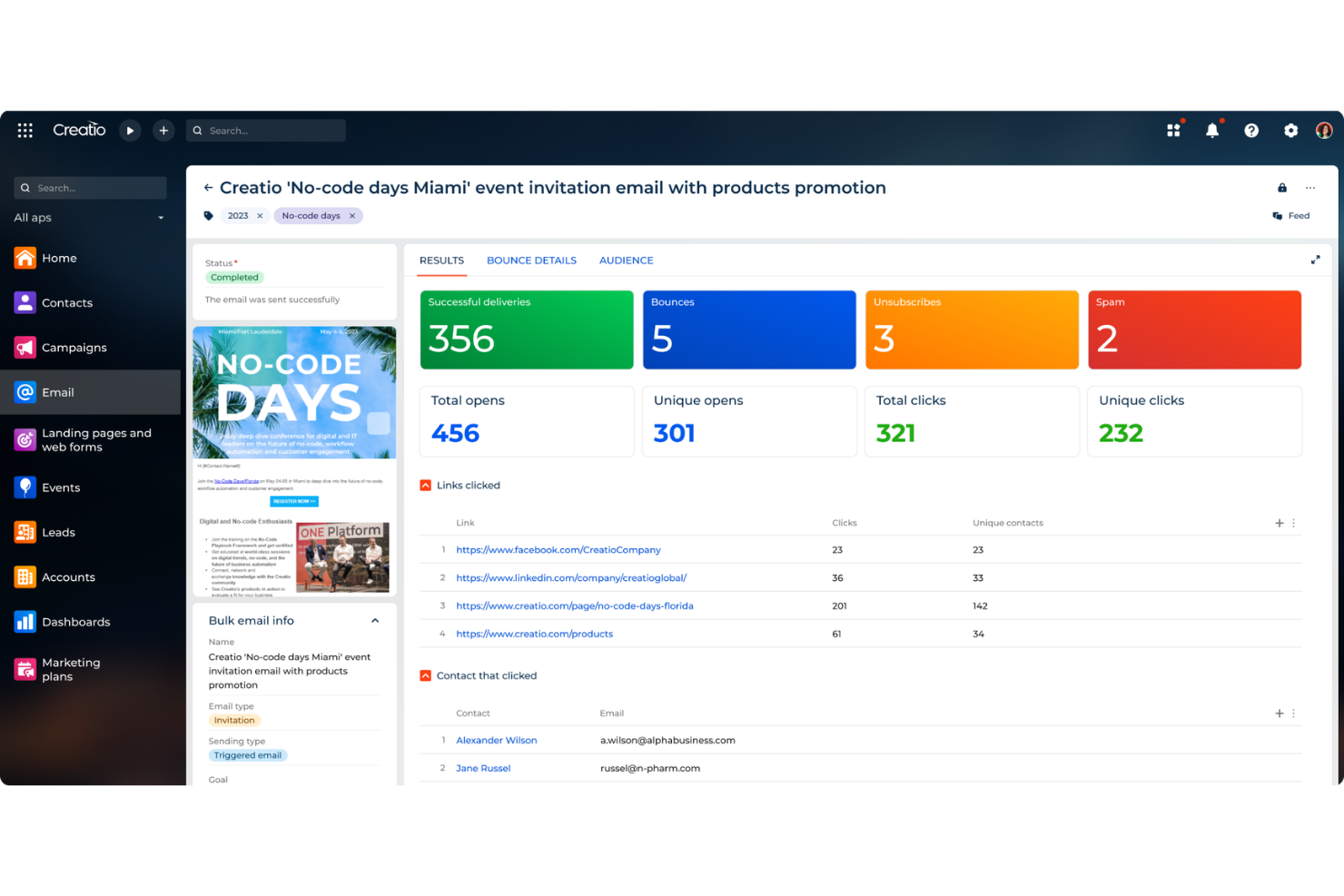Open the app launcher grid icon
Image resolution: width=1344 pixels, height=896 pixels.
tap(25, 131)
